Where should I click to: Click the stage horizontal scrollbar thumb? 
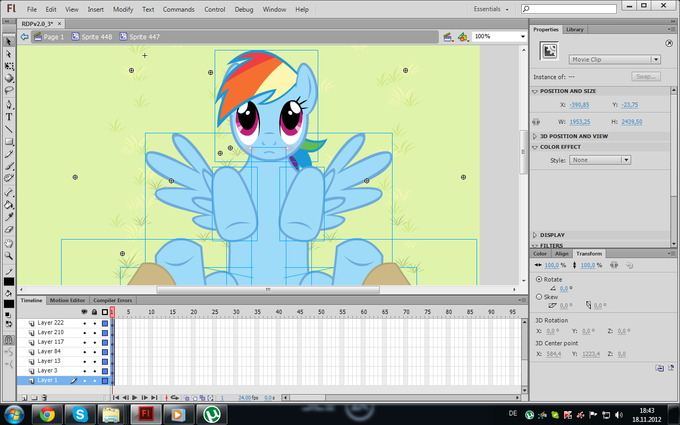coord(268,289)
